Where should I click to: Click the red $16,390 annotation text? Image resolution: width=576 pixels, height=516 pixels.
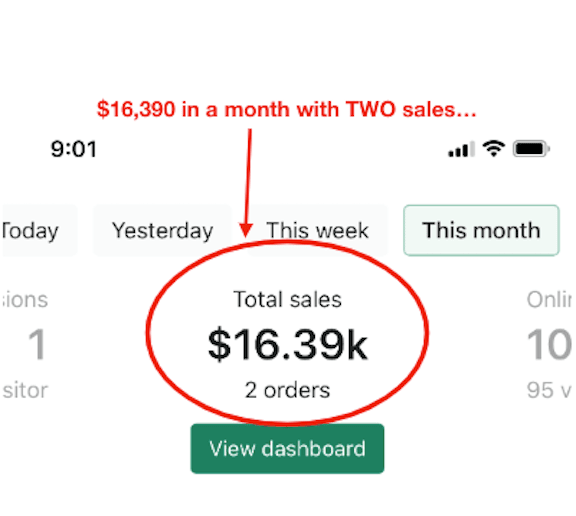(x=287, y=109)
